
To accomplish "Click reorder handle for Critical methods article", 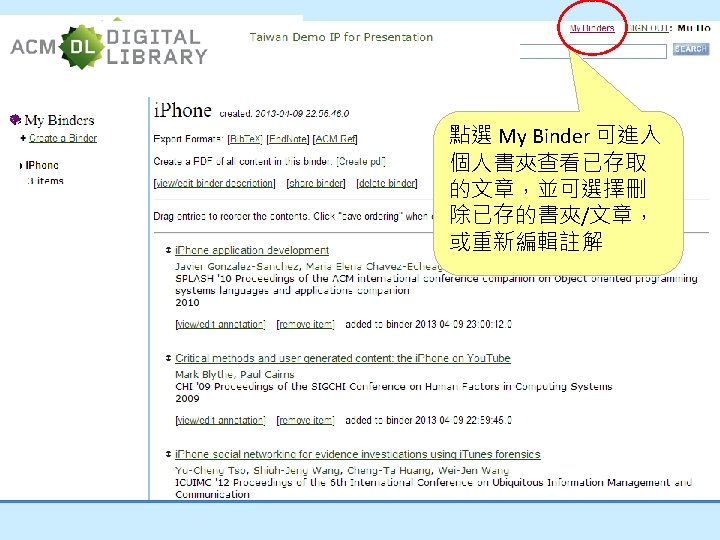I will pyautogui.click(x=169, y=358).
